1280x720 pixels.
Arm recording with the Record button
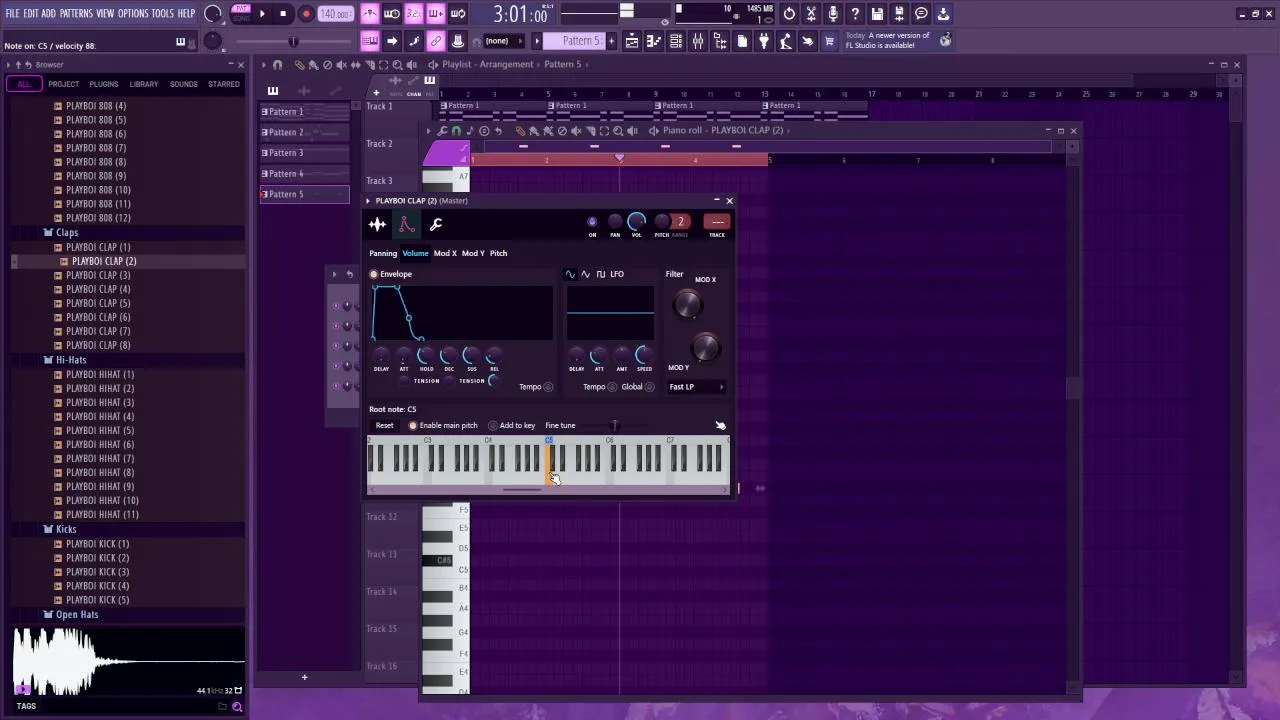point(306,14)
